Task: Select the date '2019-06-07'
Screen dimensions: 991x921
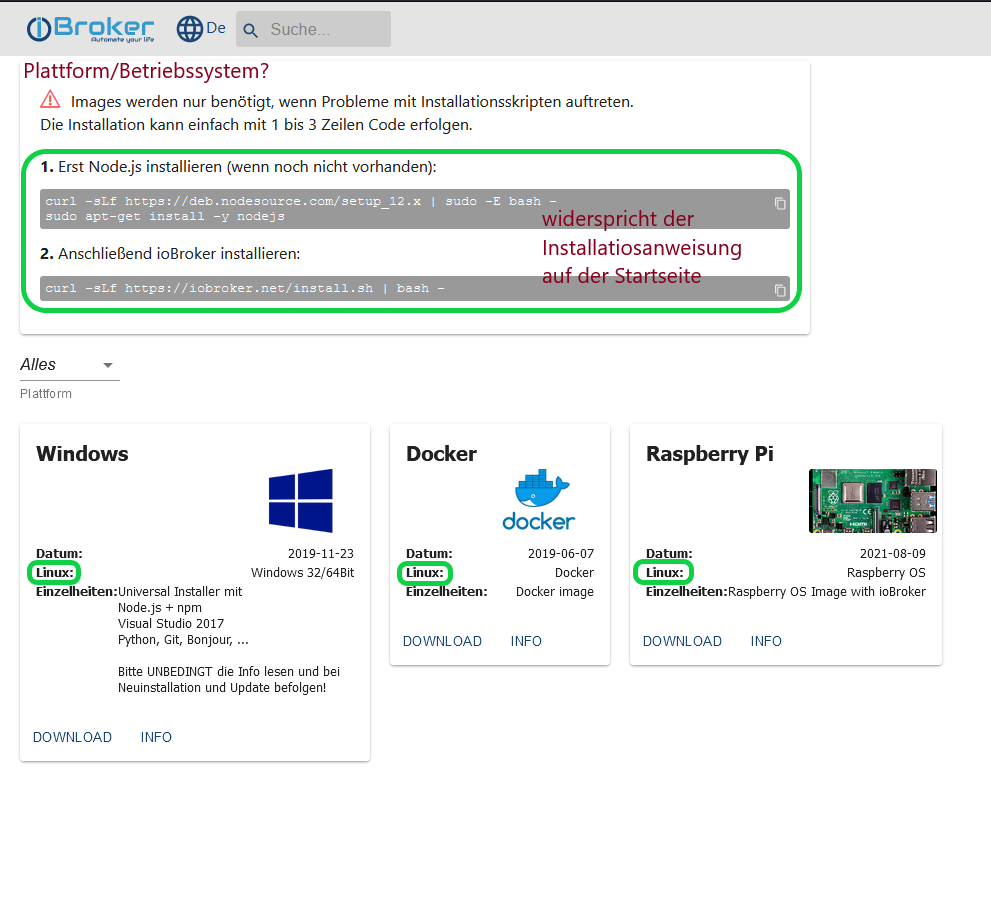Action: (561, 554)
